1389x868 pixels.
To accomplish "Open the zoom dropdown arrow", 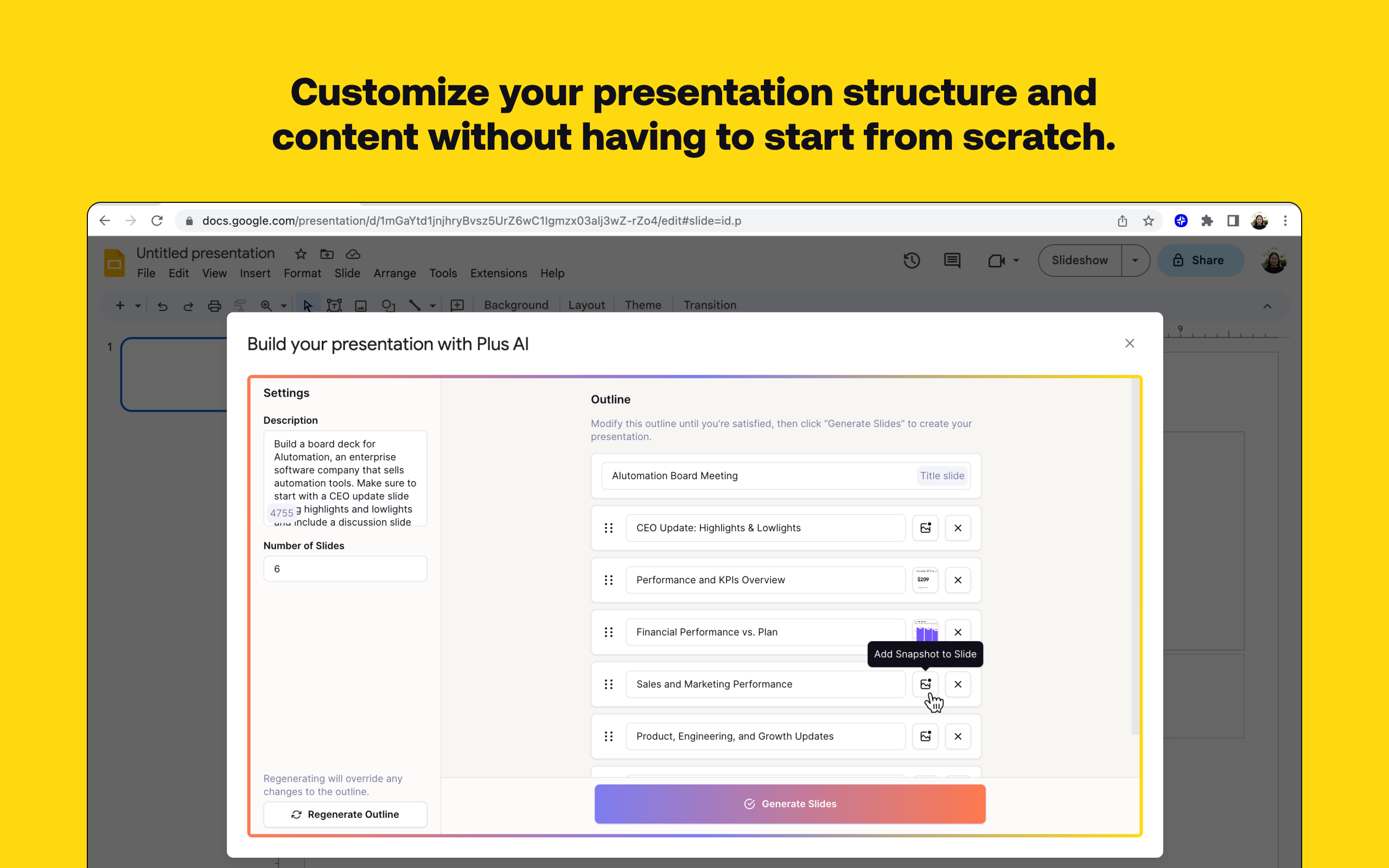I will 284,305.
